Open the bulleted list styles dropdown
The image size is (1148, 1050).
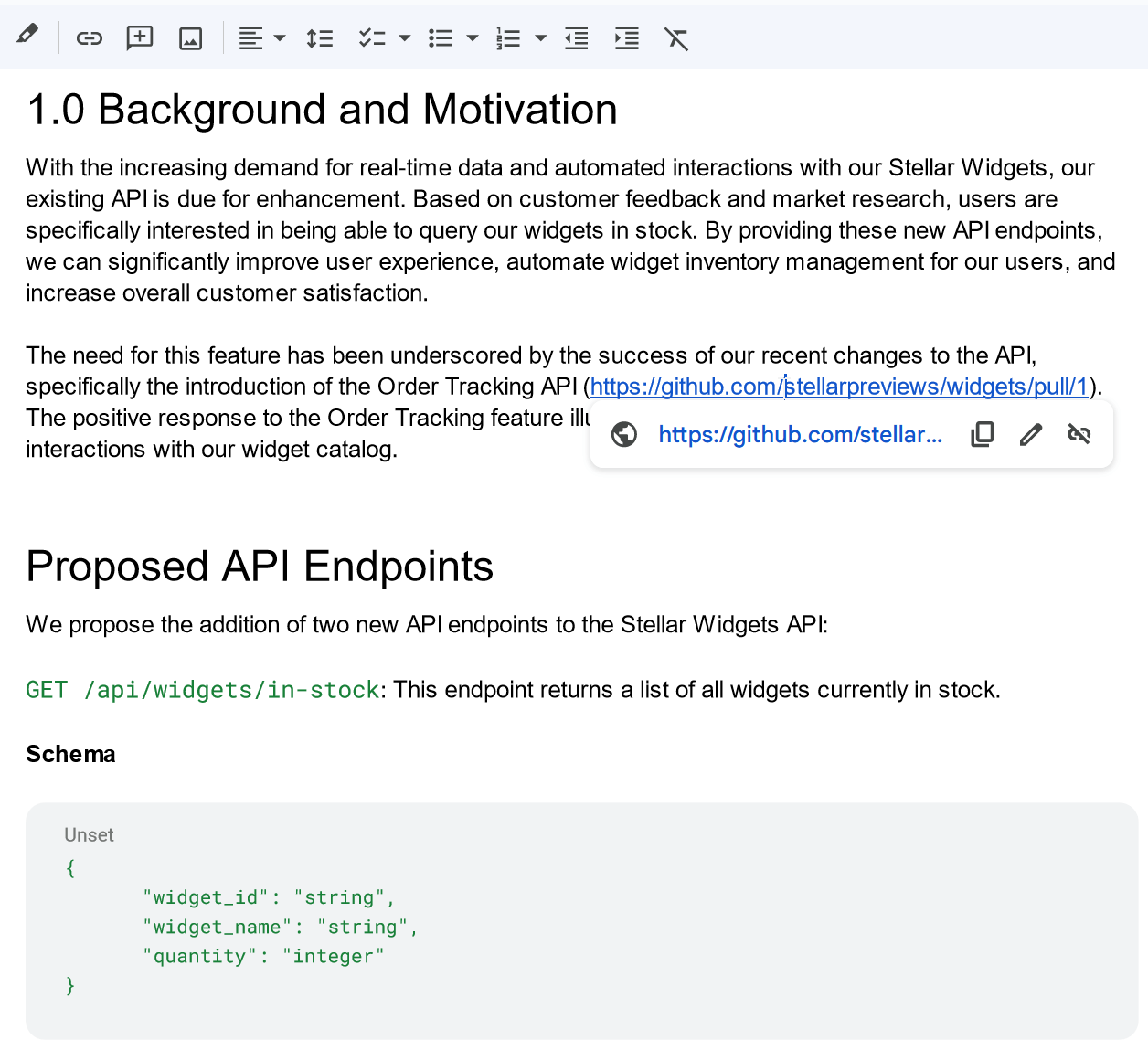pyautogui.click(x=473, y=38)
